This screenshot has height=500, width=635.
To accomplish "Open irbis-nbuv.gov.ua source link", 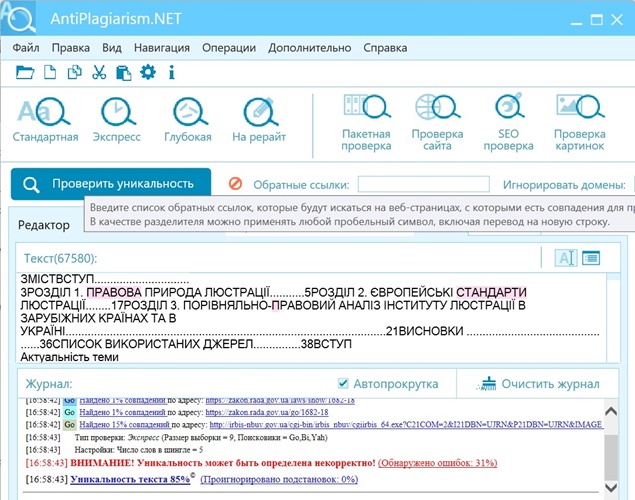I will pos(405,425).
